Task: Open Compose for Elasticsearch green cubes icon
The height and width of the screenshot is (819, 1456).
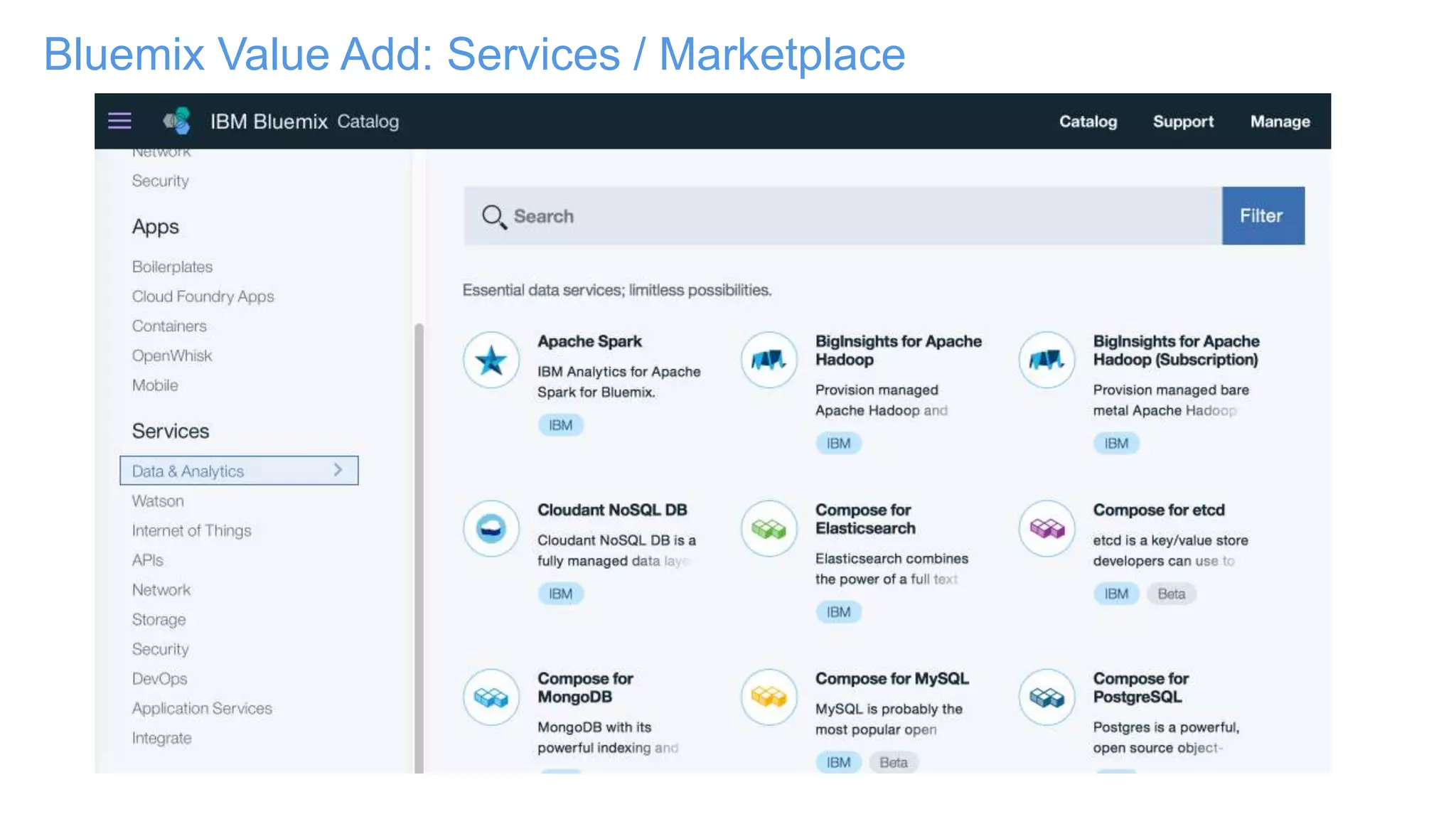Action: [x=769, y=528]
